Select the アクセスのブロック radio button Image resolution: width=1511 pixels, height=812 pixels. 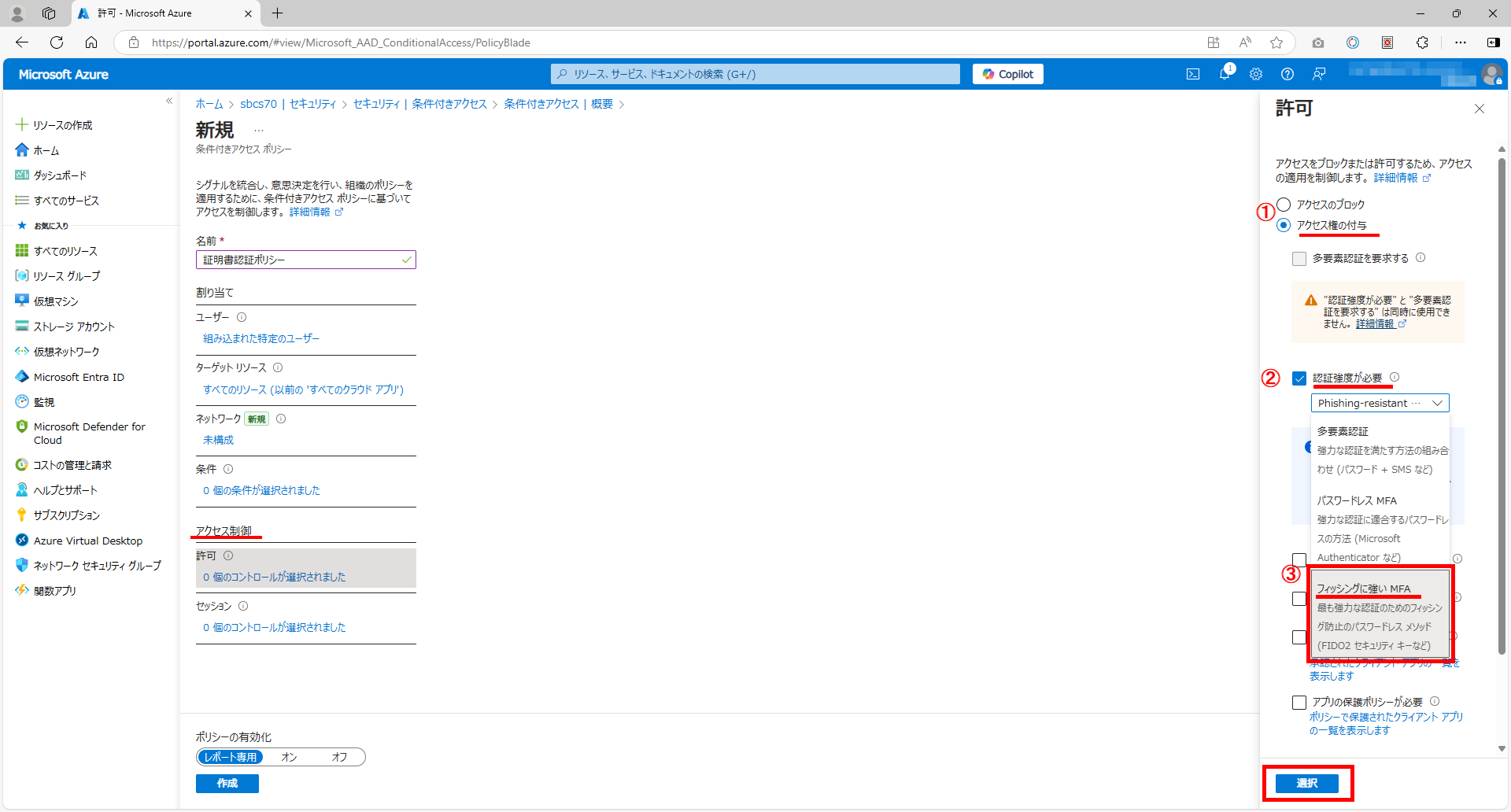[1284, 205]
